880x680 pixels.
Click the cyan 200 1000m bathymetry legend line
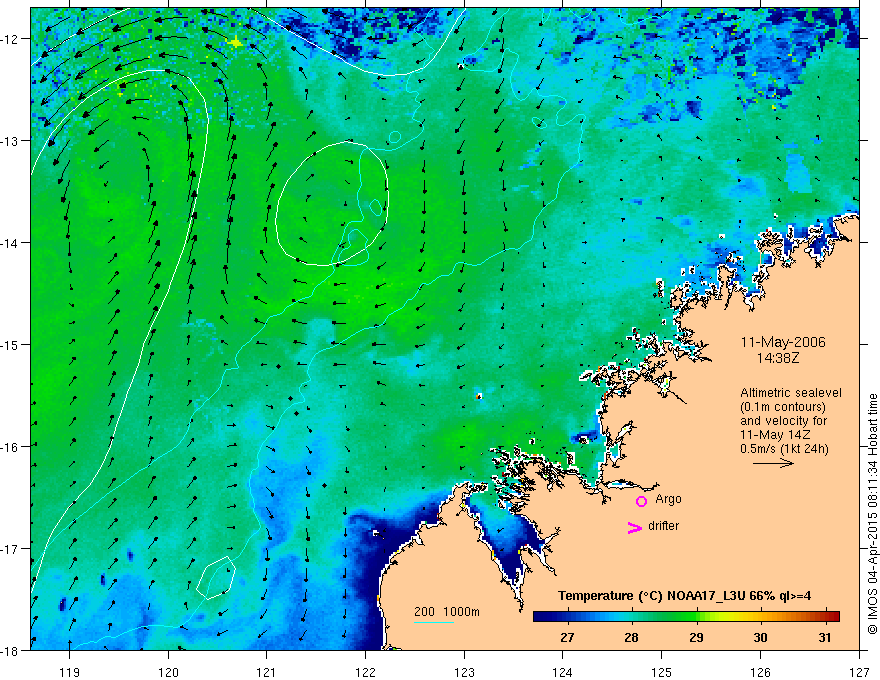pos(434,623)
